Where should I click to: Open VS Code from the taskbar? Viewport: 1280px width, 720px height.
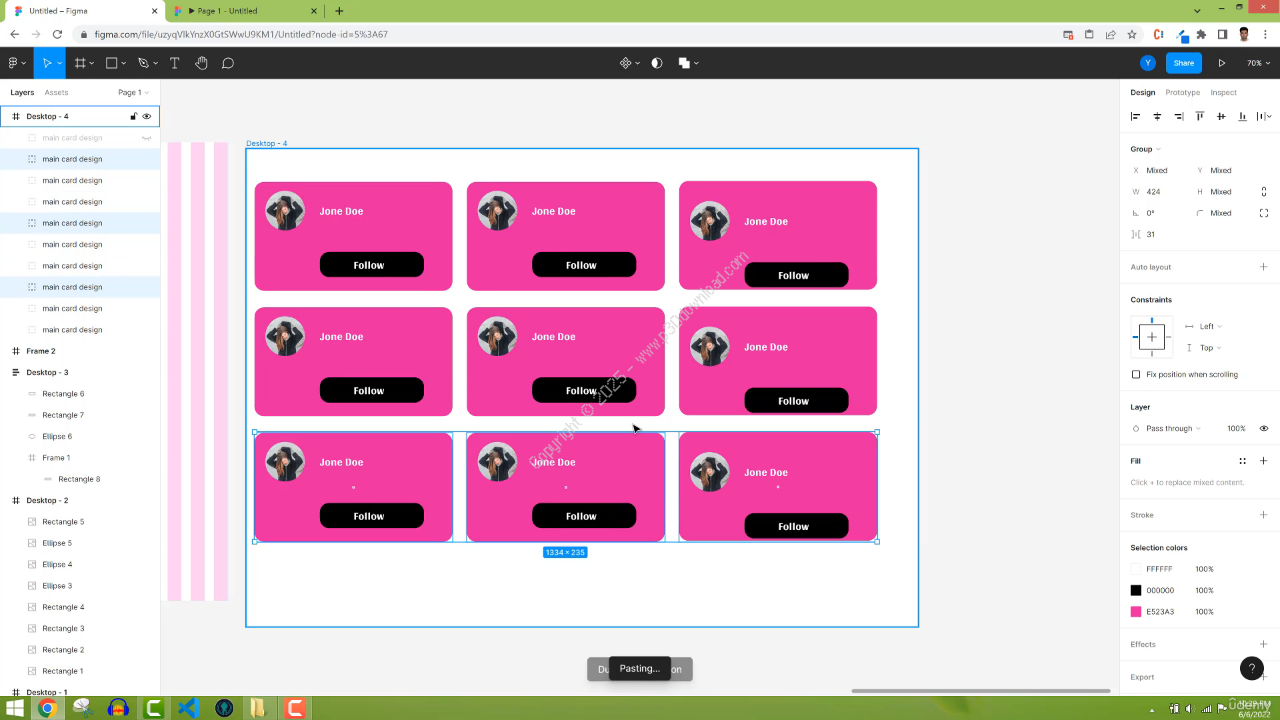pyautogui.click(x=189, y=708)
